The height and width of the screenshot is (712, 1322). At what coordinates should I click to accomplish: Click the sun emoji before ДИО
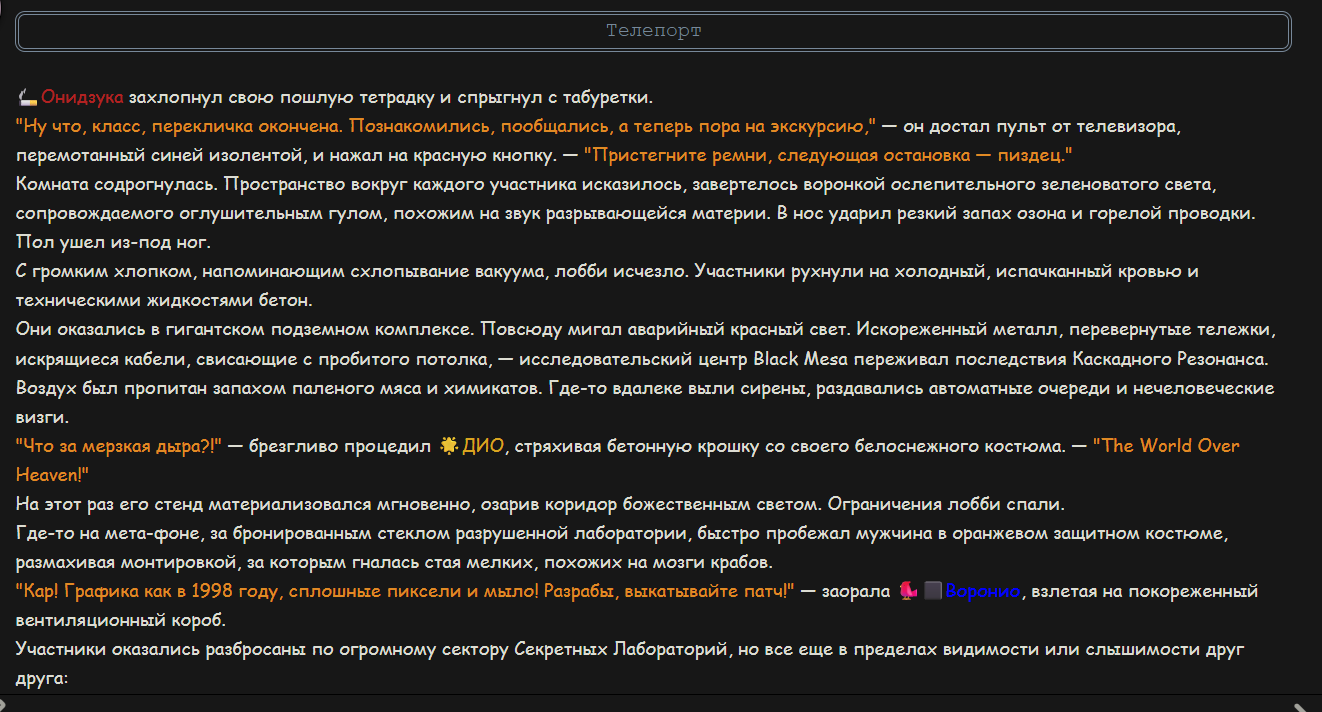point(449,446)
